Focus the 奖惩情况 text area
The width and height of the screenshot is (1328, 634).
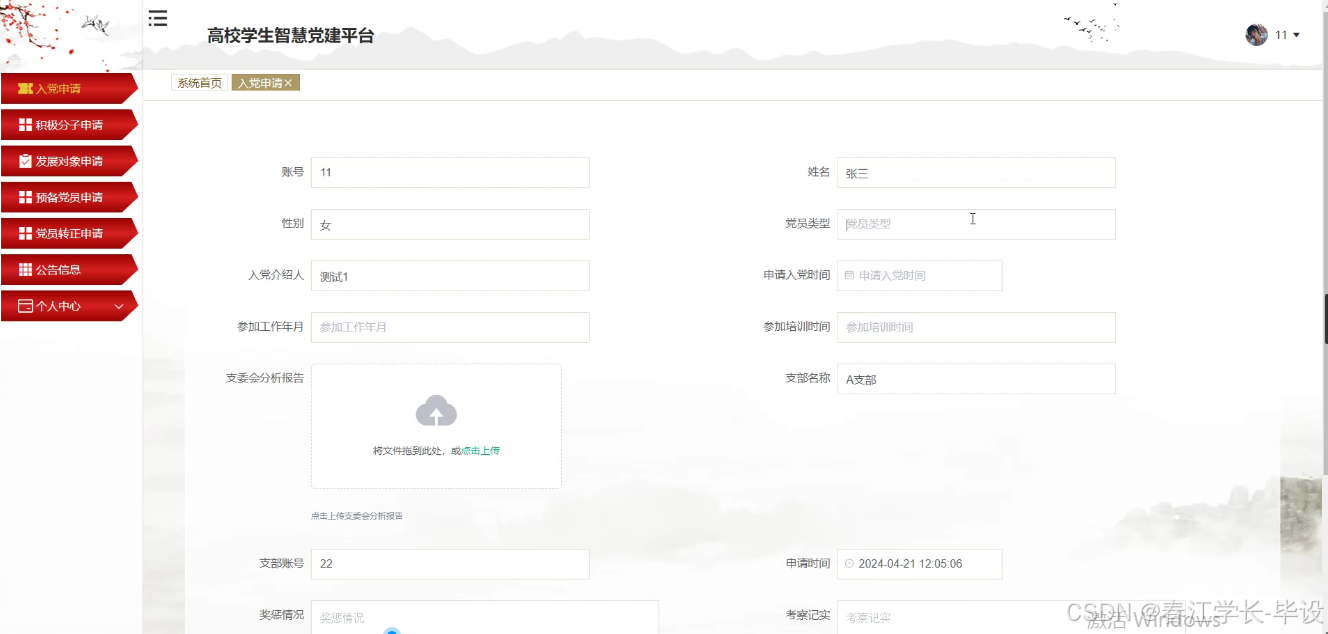[485, 617]
